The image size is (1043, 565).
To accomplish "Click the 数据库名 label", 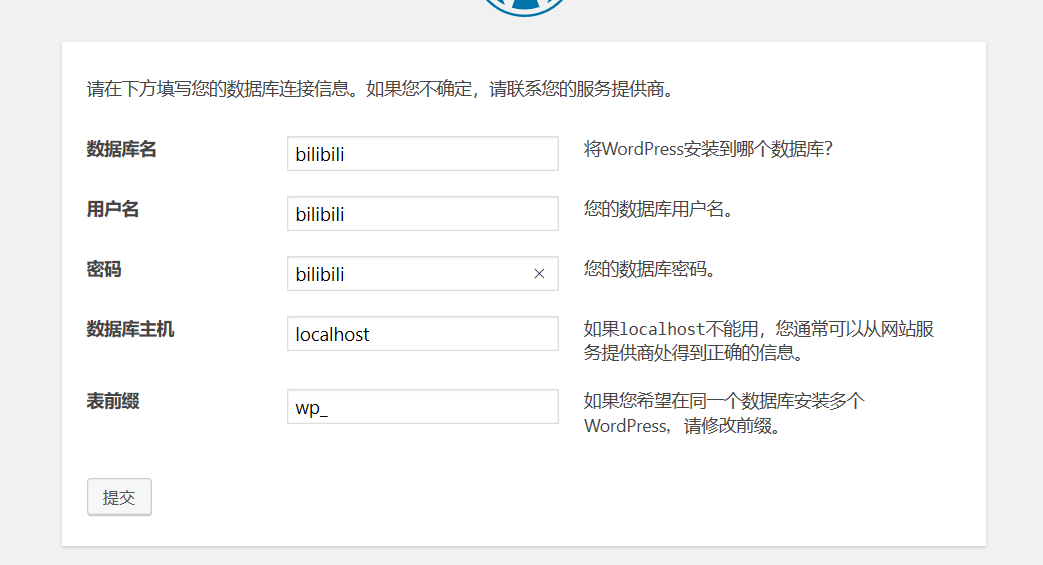I will pos(121,149).
